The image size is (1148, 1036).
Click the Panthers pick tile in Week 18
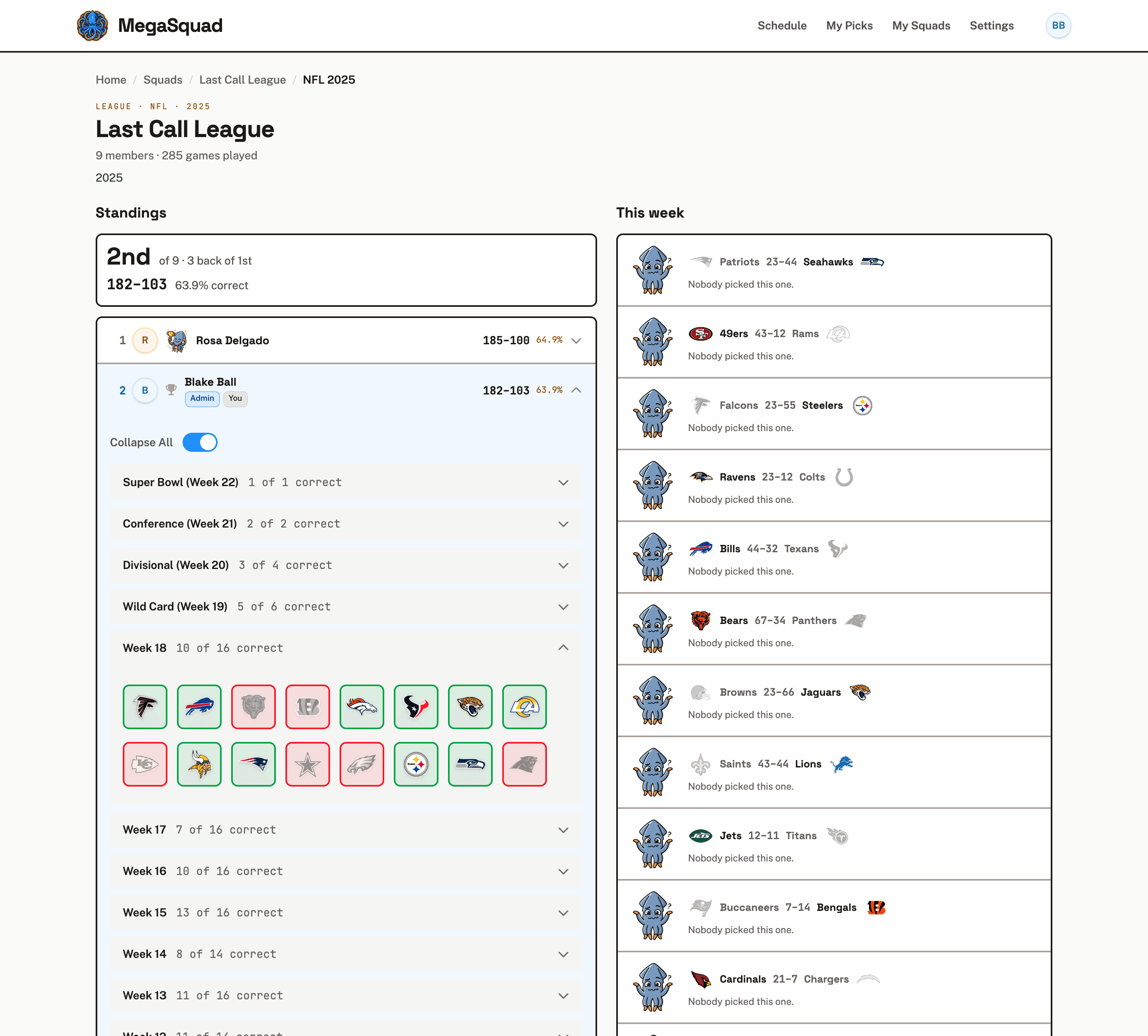(525, 764)
